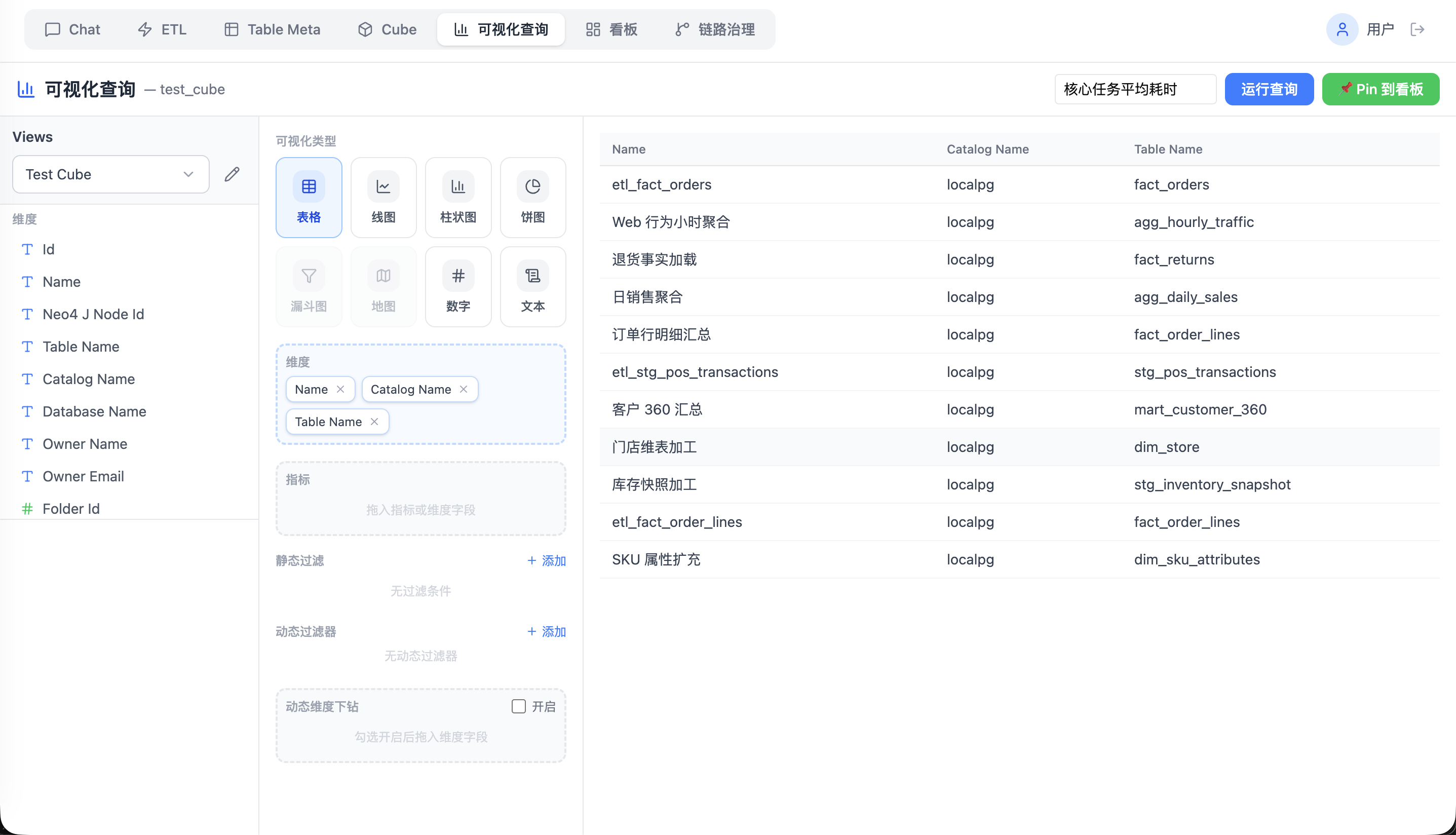Screen dimensions: 1456x835
Task: Click the 核心任务平均耗时 title input field
Action: (x=1135, y=89)
